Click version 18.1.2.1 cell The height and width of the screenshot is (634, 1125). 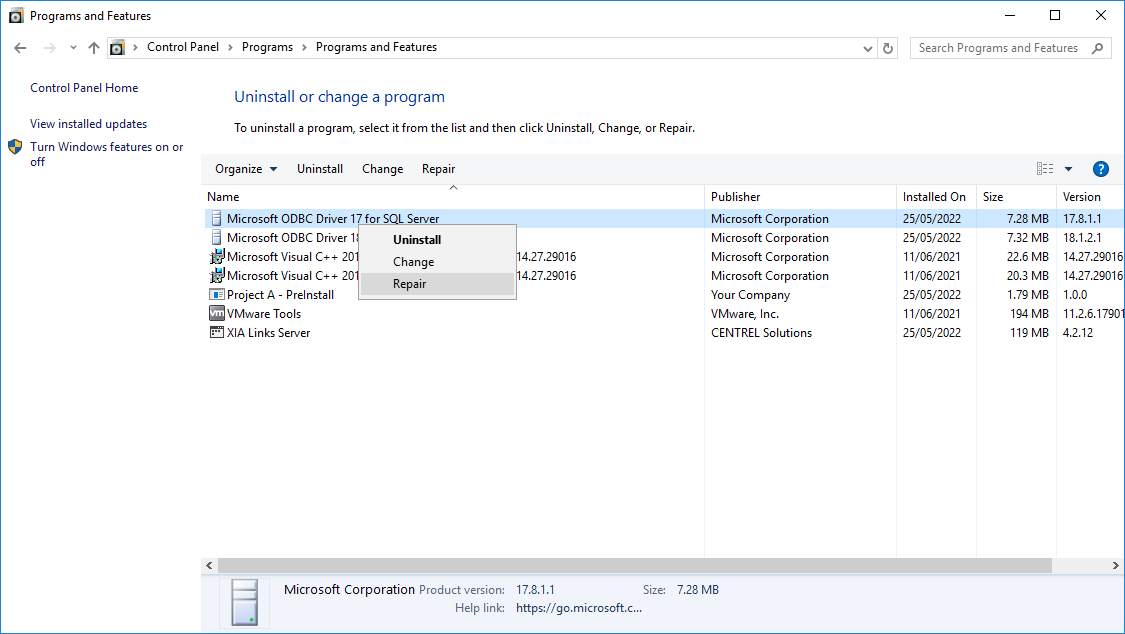(x=1082, y=237)
